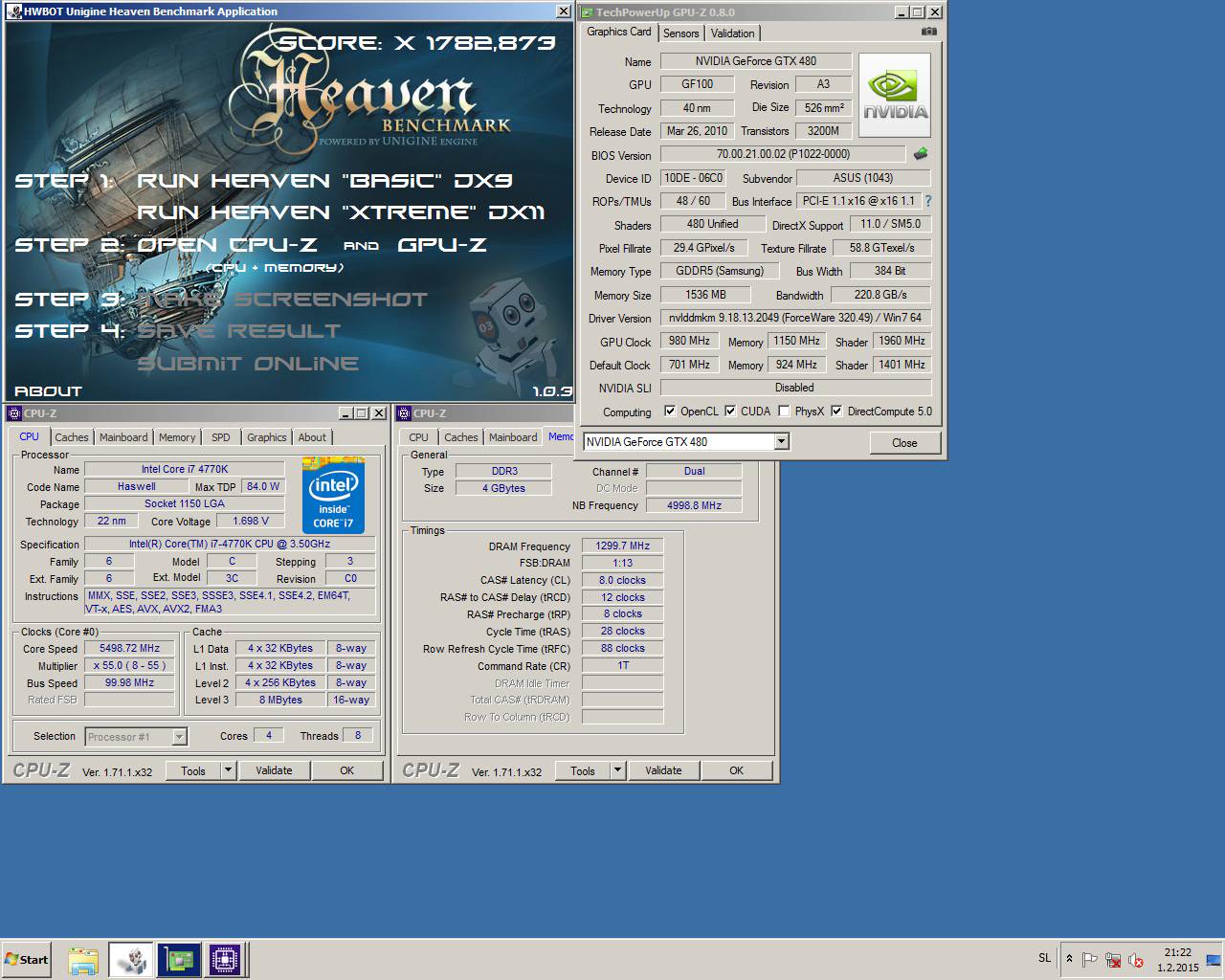The width and height of the screenshot is (1225, 980).
Task: Click Submit Online in Heaven app
Action: coord(248,364)
